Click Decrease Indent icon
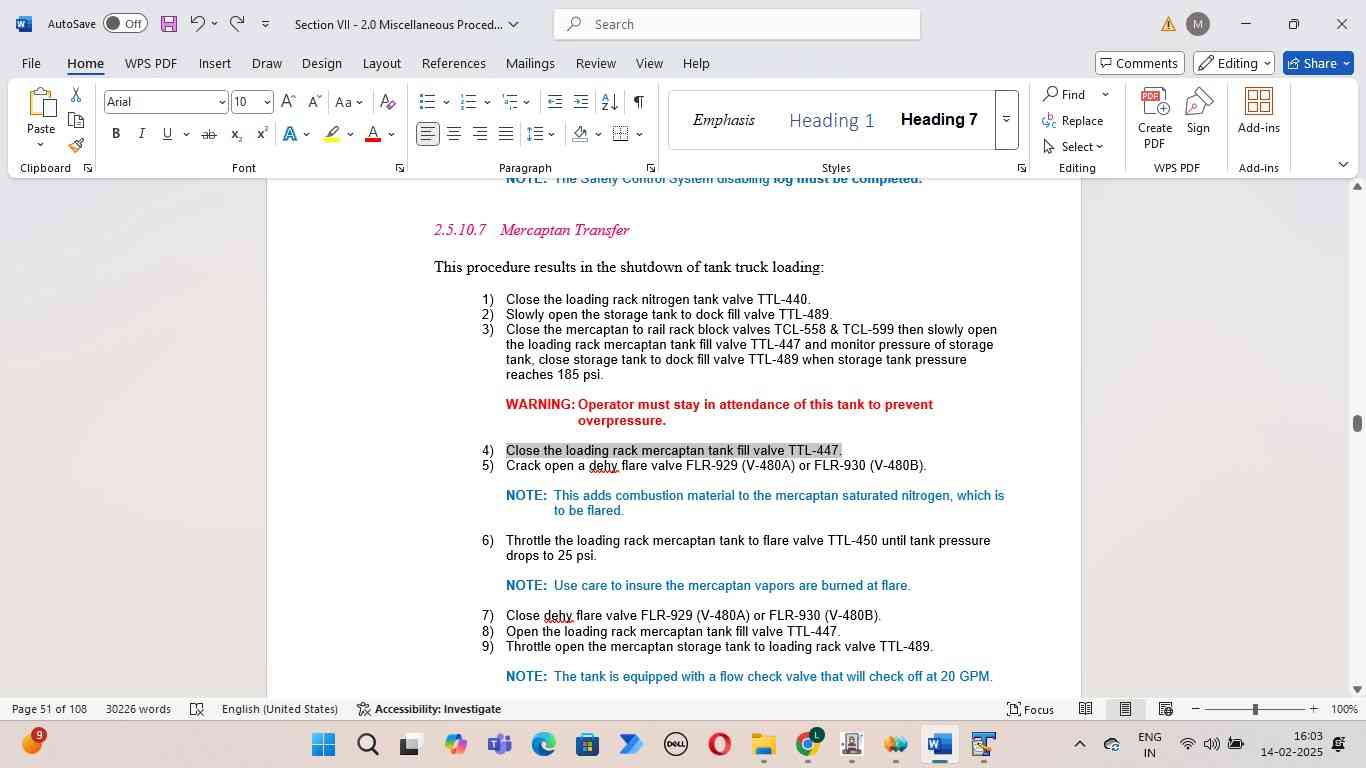 pyautogui.click(x=555, y=102)
